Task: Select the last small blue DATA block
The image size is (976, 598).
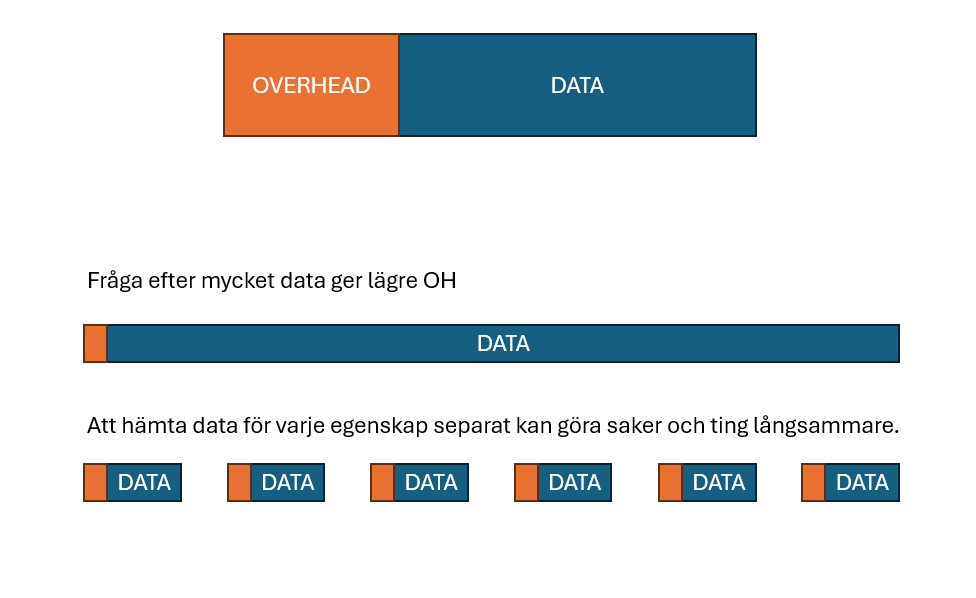Action: coord(862,482)
